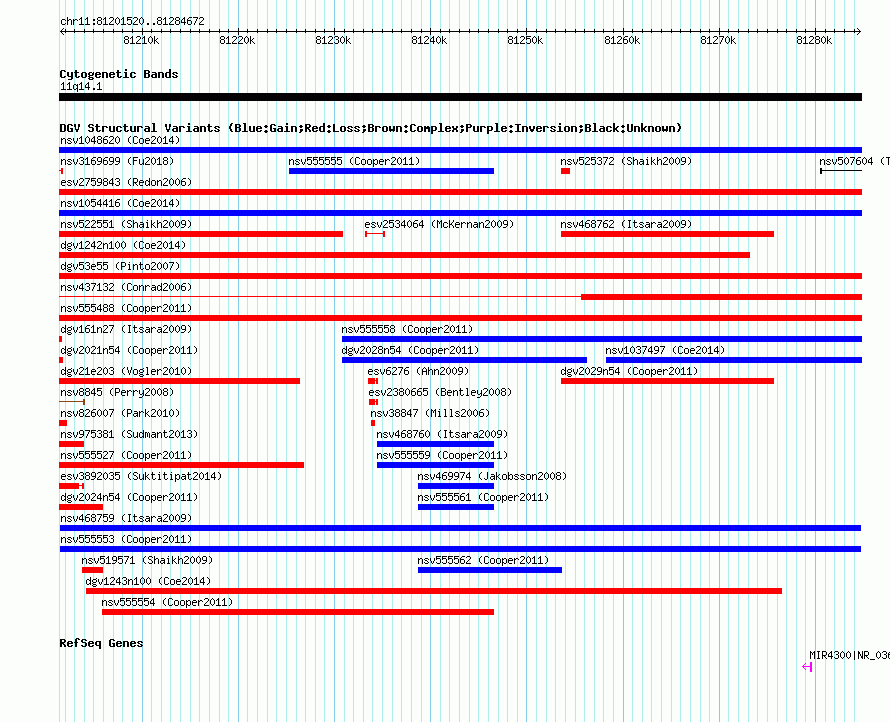Open dgv2021n54 (Cooper2011) label

[129, 350]
